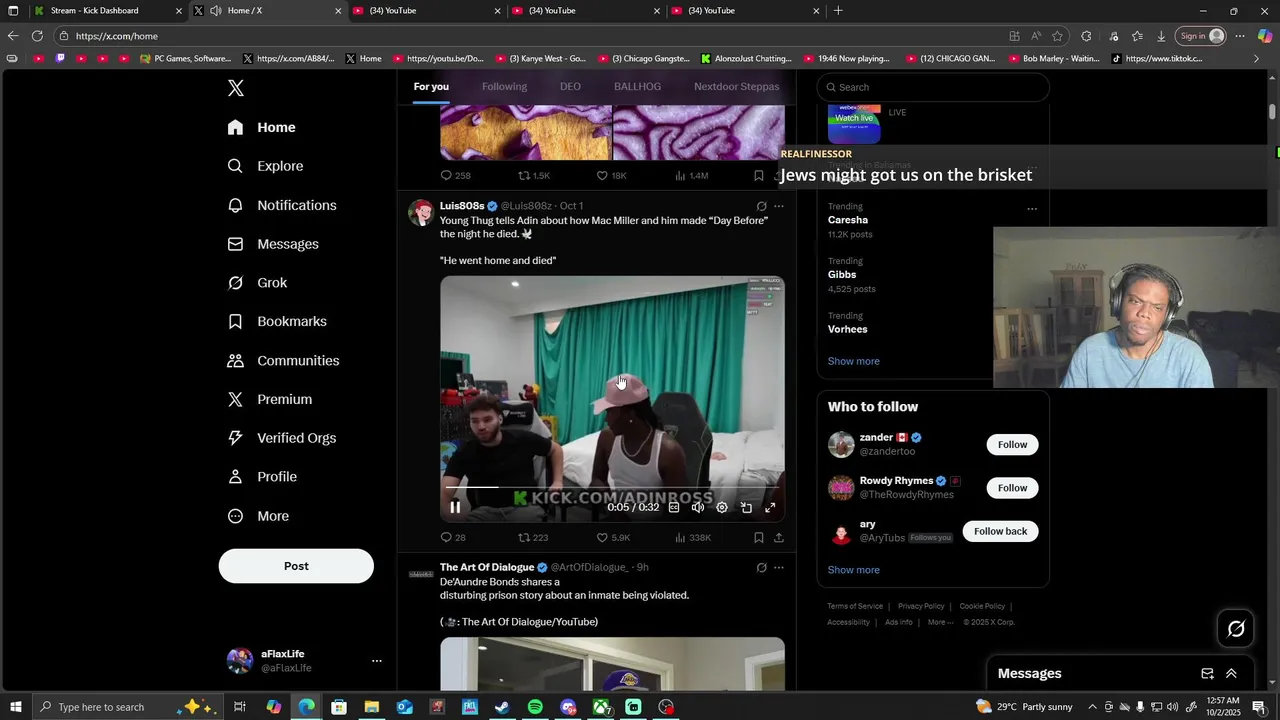Open Explore in X sidebar
Image resolution: width=1280 pixels, height=720 pixels.
click(266, 166)
